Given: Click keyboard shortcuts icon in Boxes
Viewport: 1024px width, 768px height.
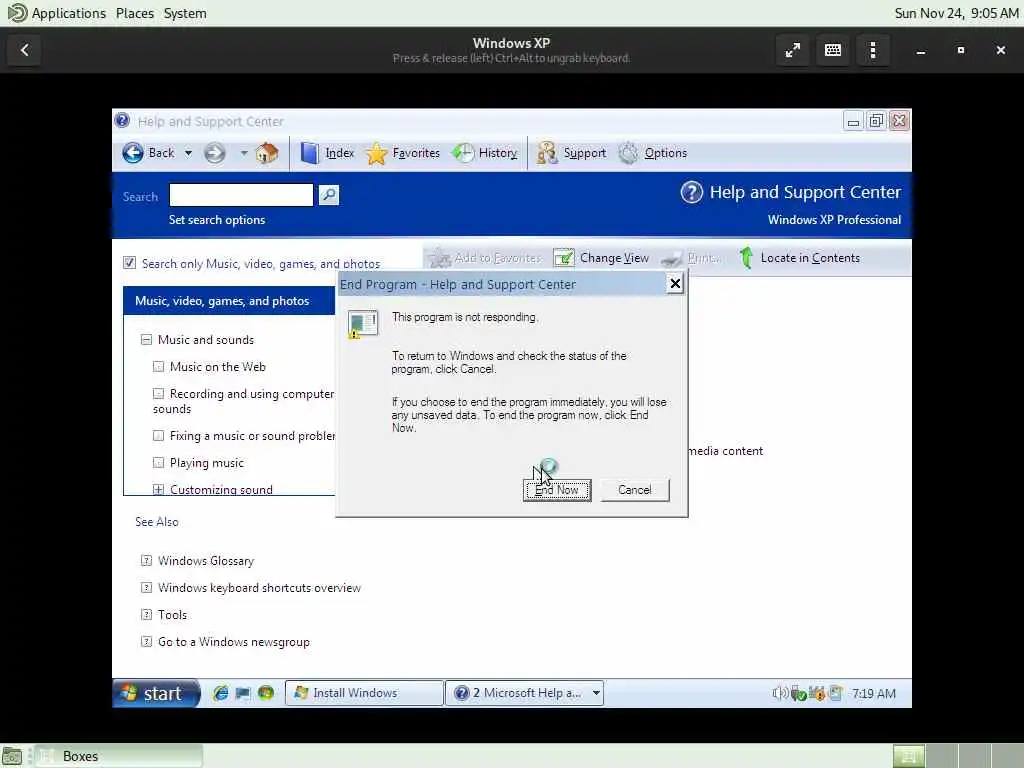Looking at the screenshot, I should coord(833,50).
